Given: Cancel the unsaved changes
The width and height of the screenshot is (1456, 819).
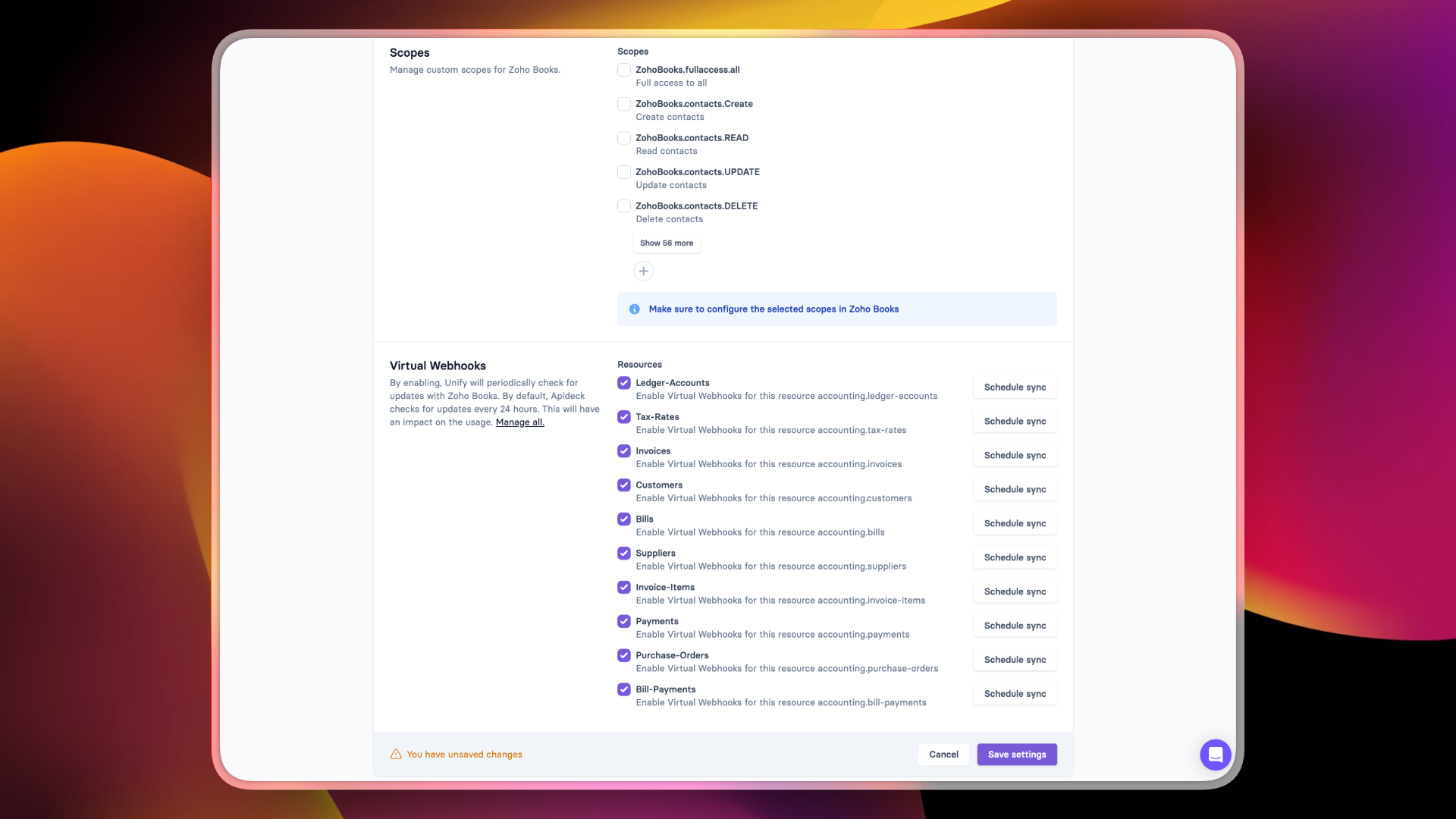Looking at the screenshot, I should (x=943, y=755).
